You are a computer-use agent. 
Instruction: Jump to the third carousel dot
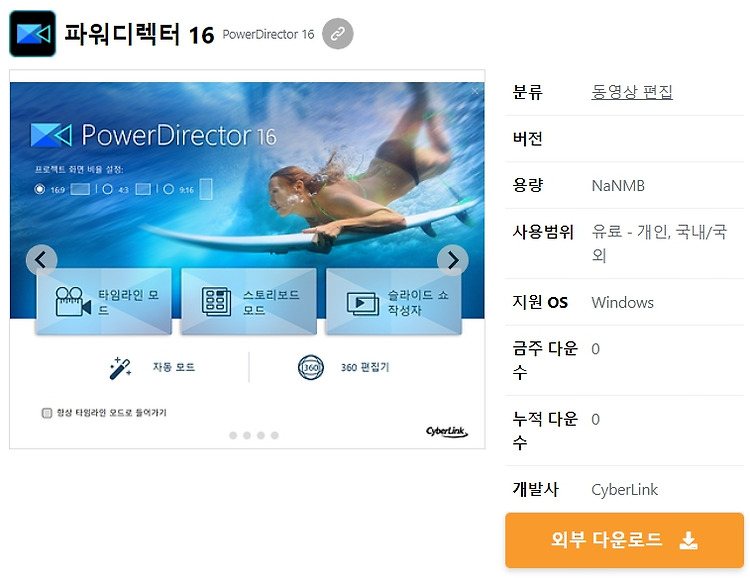[x=261, y=435]
